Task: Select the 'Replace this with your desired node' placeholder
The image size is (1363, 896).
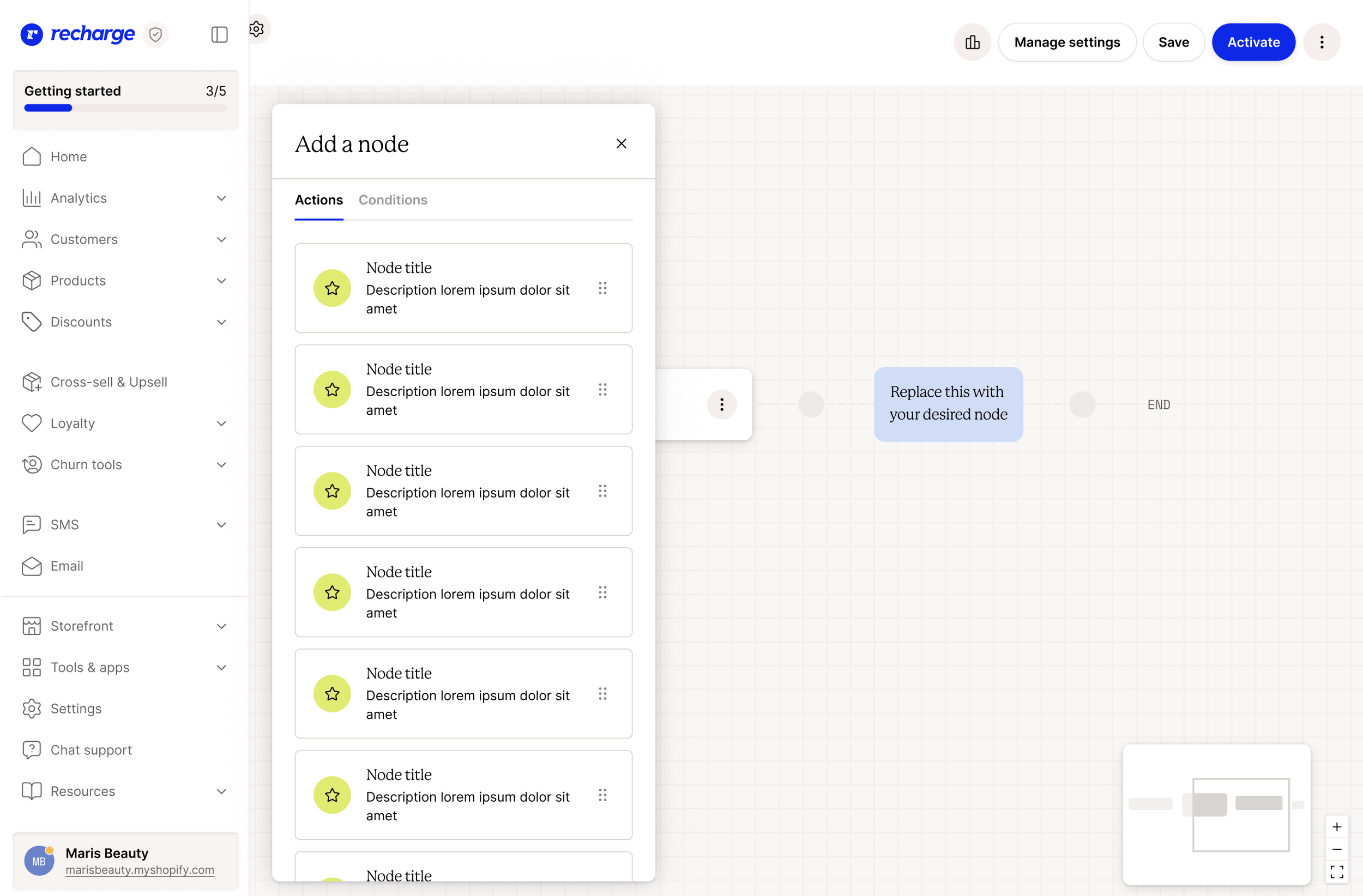Action: 948,404
